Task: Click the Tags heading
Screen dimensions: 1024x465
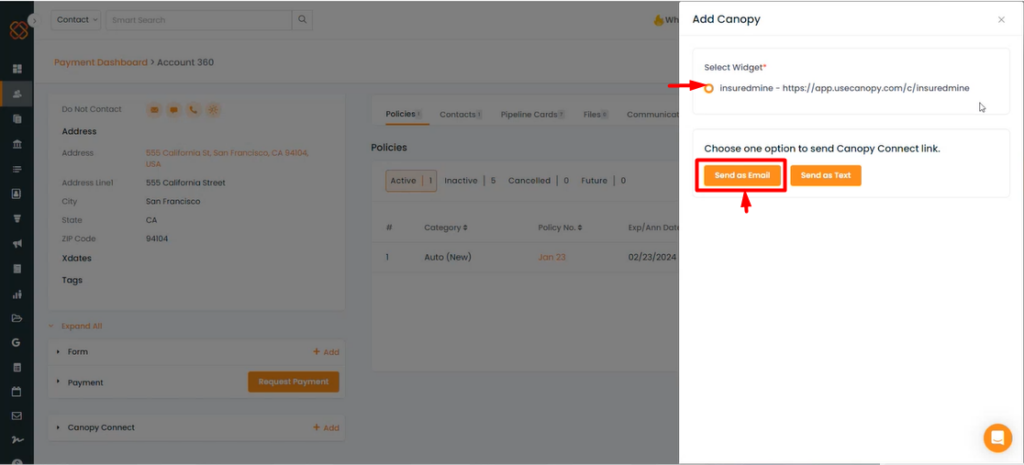Action: tap(72, 280)
